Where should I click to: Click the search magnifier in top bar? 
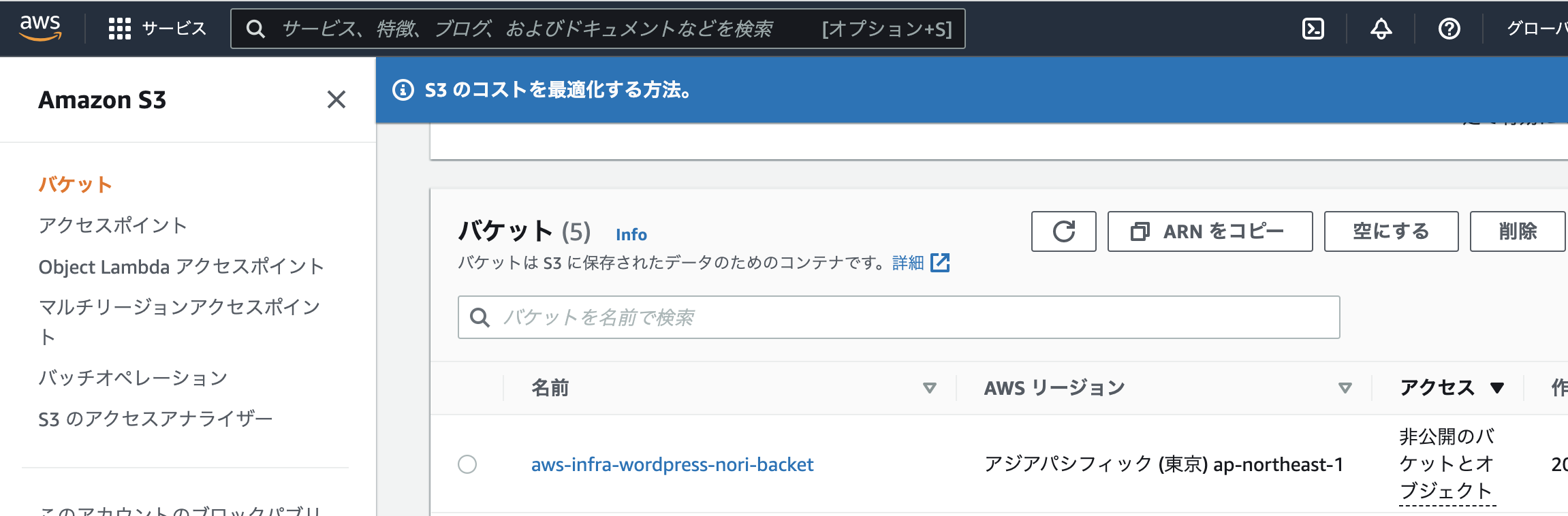(255, 29)
